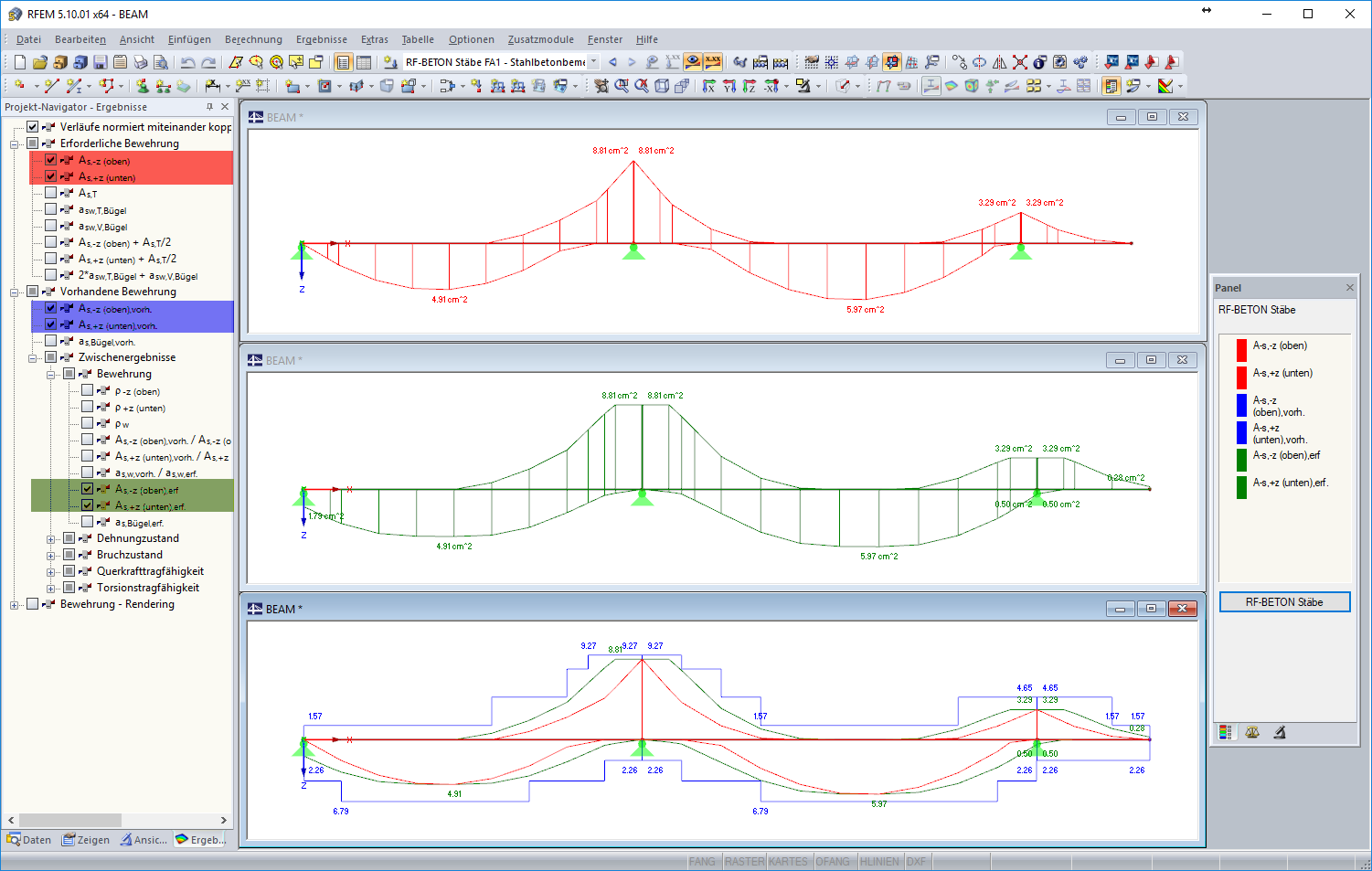This screenshot has width=1372, height=871.
Task: Enable ρ -z (oben) checkbox
Action: tap(88, 390)
